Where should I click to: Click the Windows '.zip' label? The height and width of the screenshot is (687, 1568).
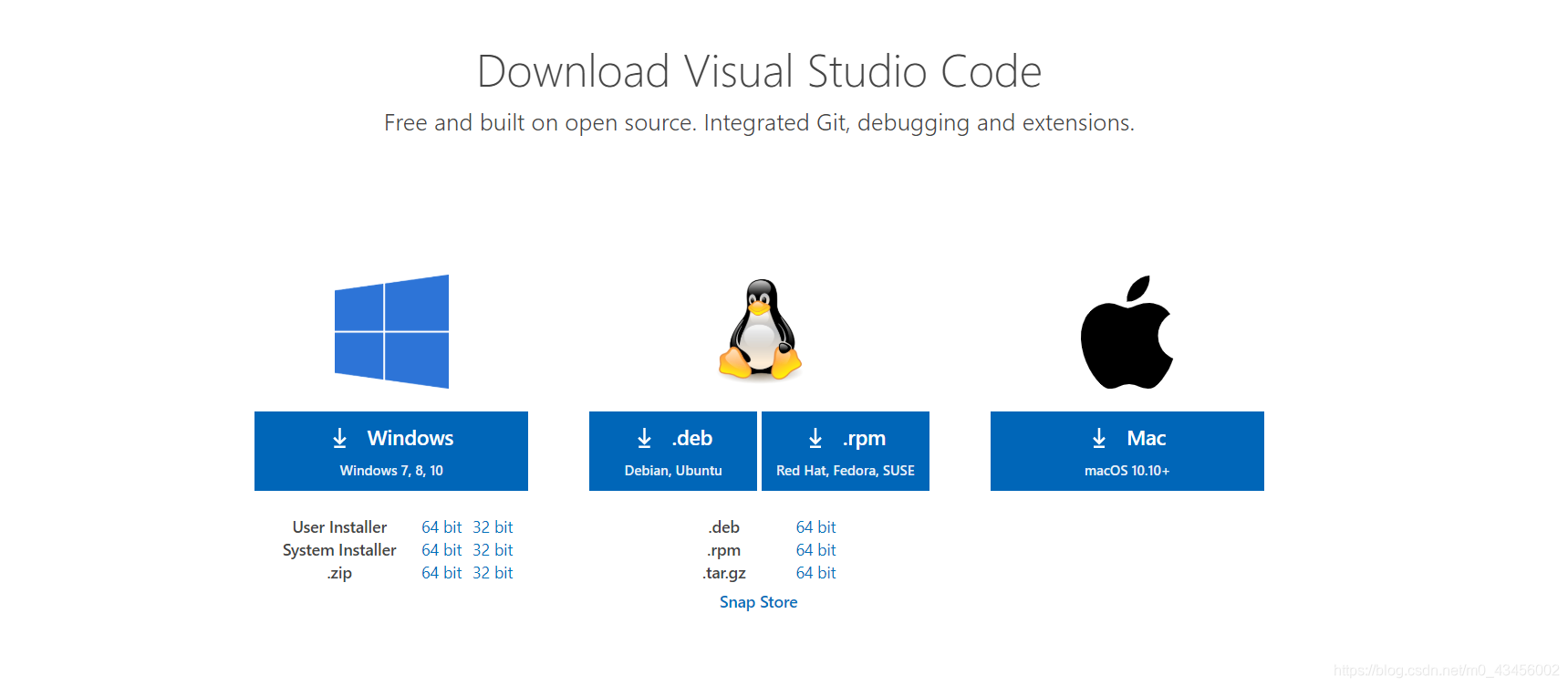point(339,573)
